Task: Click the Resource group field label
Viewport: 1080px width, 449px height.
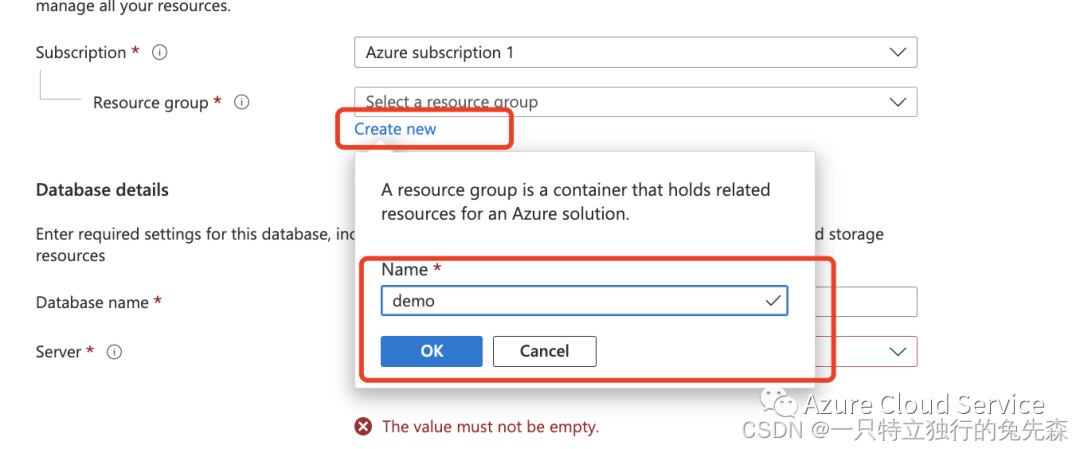Action: point(151,103)
